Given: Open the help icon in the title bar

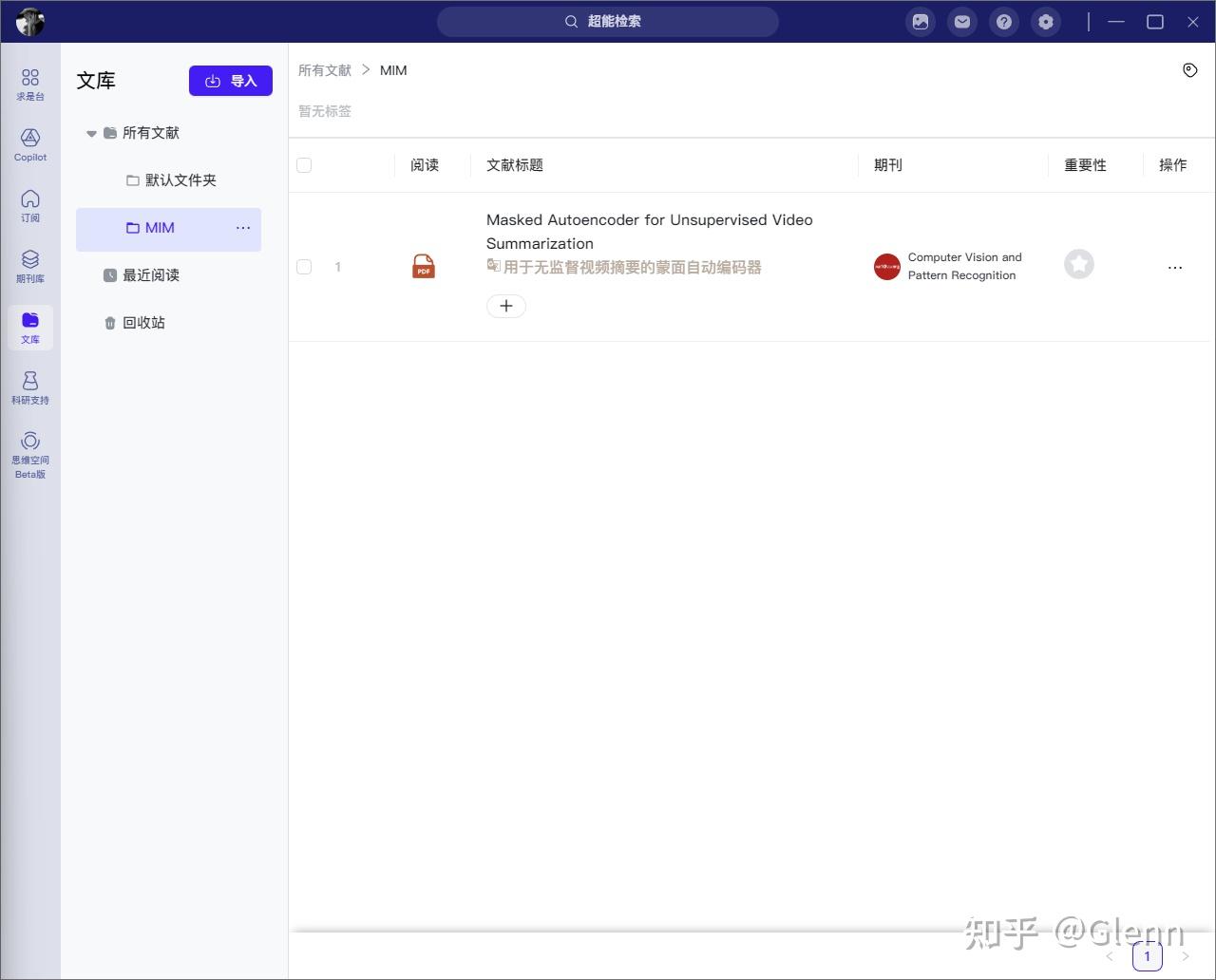Looking at the screenshot, I should (1003, 21).
